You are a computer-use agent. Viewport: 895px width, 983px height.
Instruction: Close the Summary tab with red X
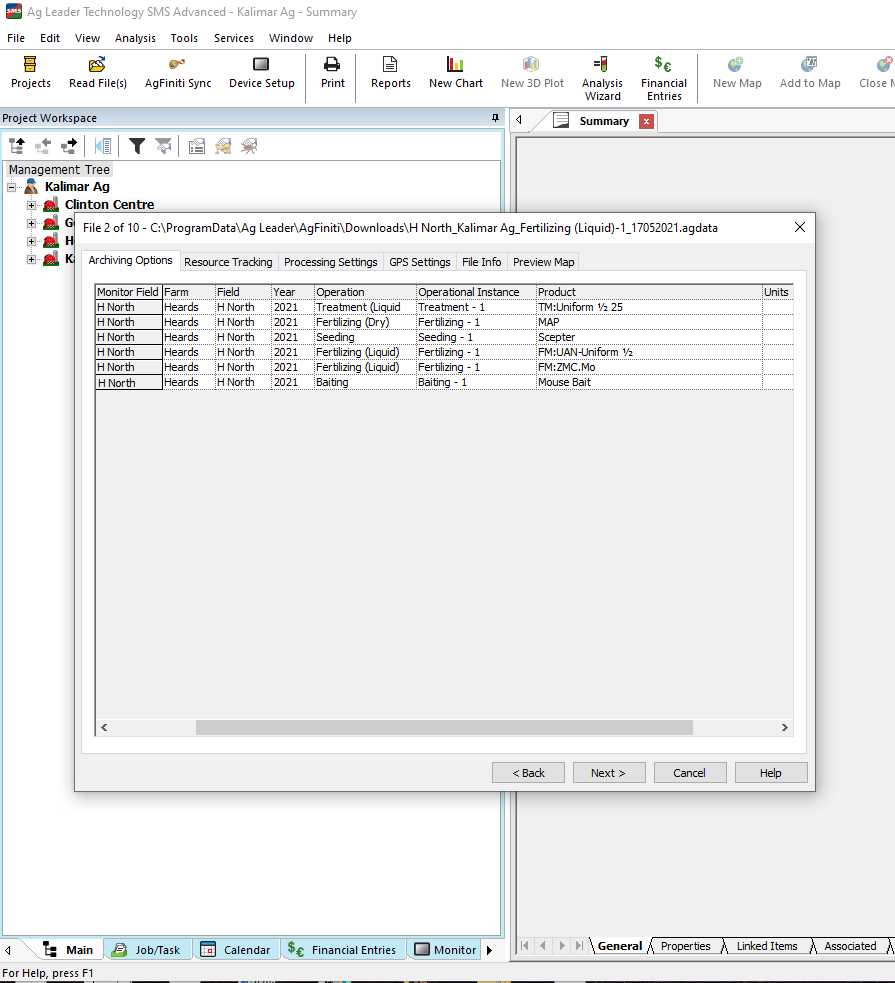coord(646,122)
